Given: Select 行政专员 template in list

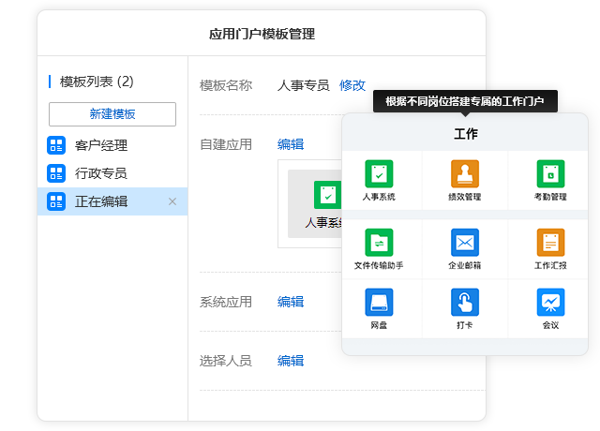Looking at the screenshot, I should pos(101,174).
